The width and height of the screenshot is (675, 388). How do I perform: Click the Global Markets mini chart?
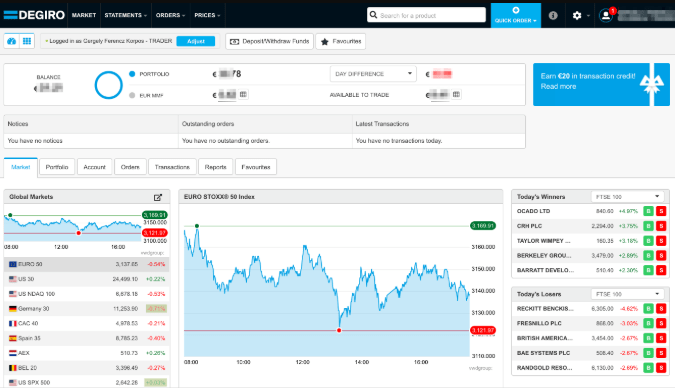73,227
